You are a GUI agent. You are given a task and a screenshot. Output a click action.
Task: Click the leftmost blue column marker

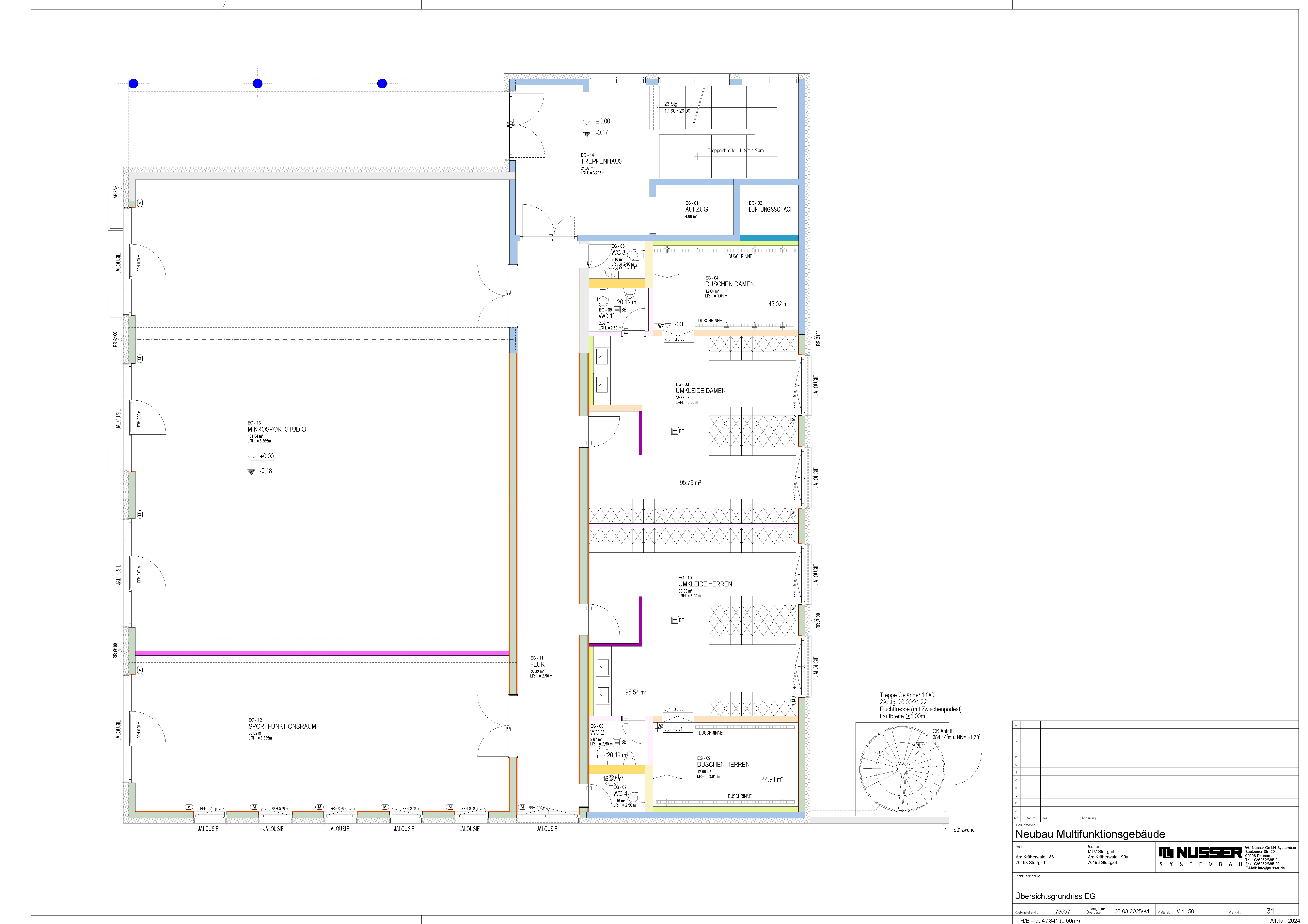[x=133, y=84]
